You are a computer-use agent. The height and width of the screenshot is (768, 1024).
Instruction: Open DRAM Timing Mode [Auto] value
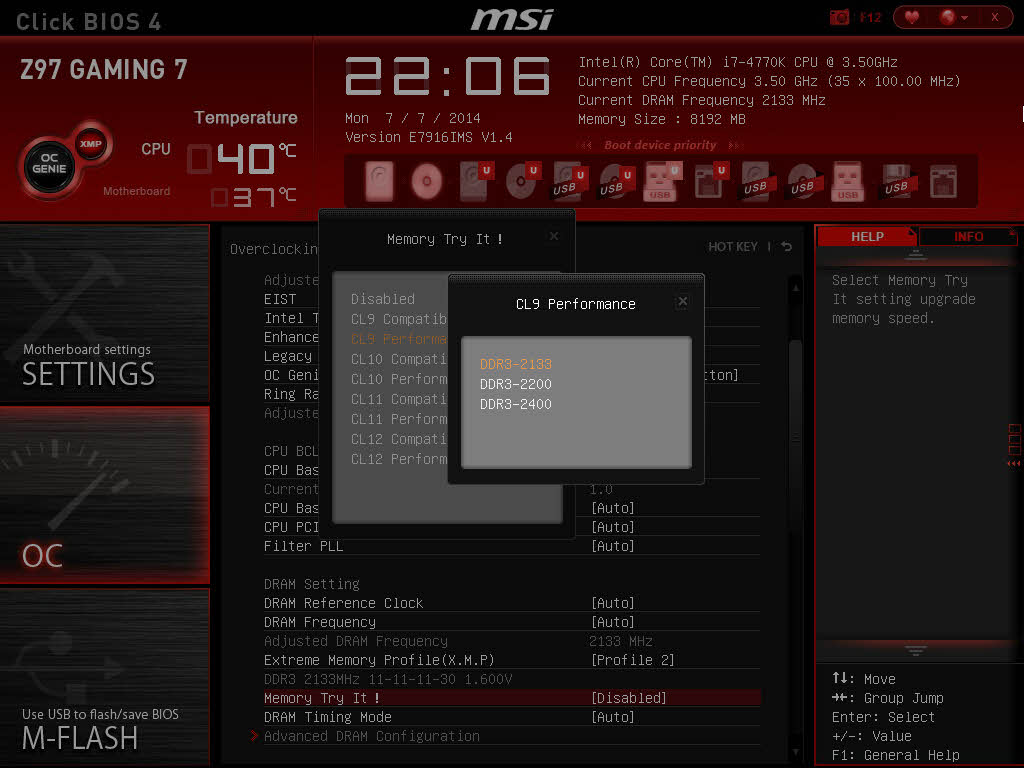[x=613, y=717]
